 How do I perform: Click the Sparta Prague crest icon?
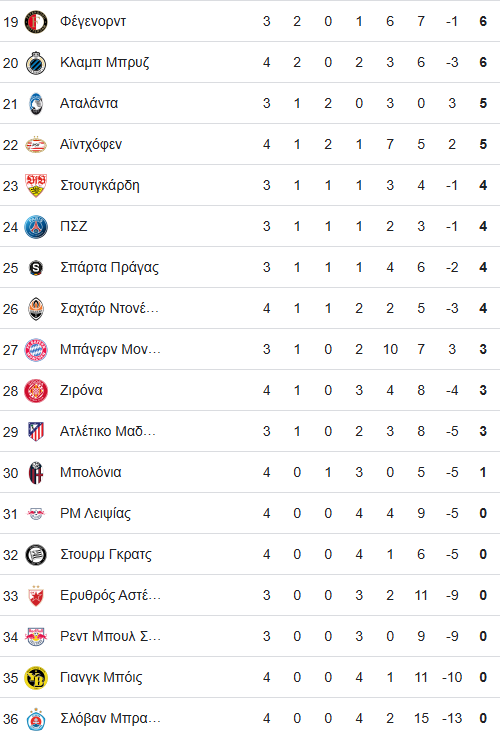tap(36, 268)
